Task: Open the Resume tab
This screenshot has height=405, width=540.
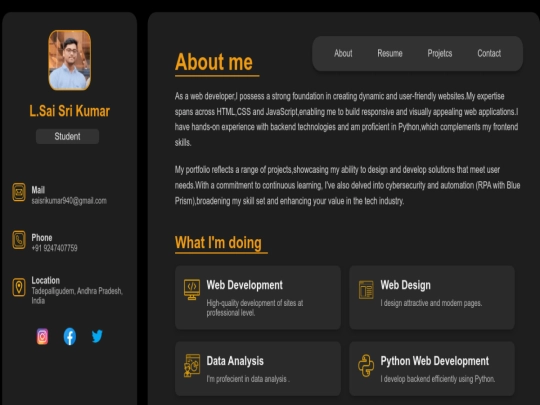Action: pos(390,53)
